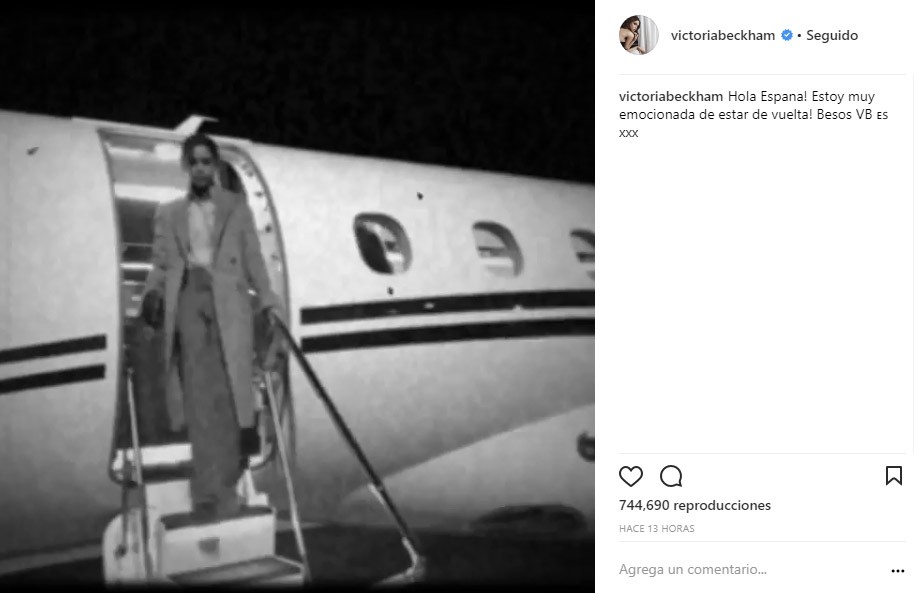Focus the Agrega un comentario field
Image resolution: width=914 pixels, height=593 pixels.
752,570
